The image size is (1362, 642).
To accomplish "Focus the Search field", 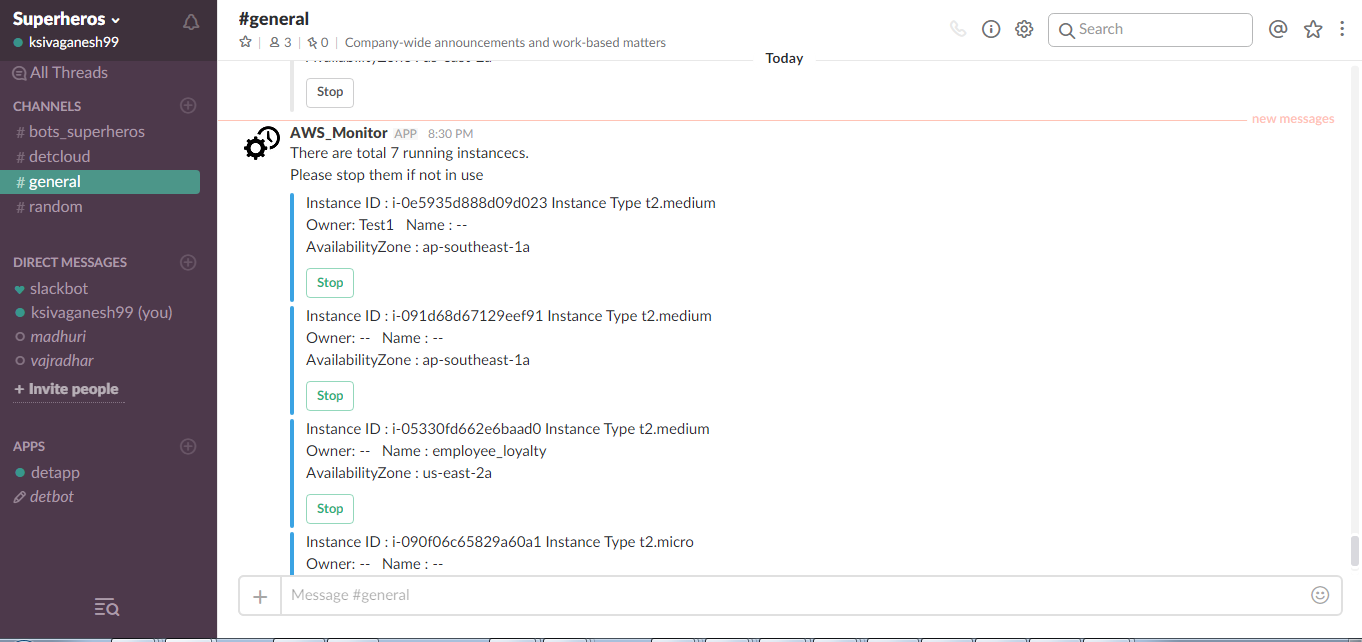I will point(1150,29).
